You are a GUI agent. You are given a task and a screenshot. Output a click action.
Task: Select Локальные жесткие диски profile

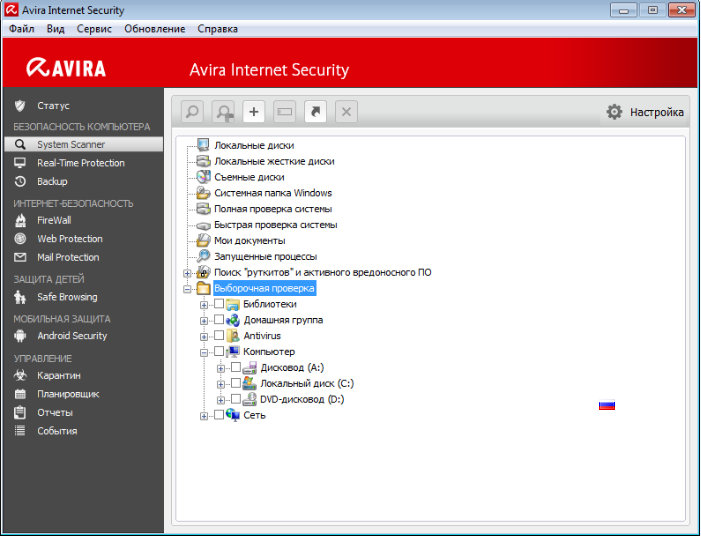[x=274, y=161]
